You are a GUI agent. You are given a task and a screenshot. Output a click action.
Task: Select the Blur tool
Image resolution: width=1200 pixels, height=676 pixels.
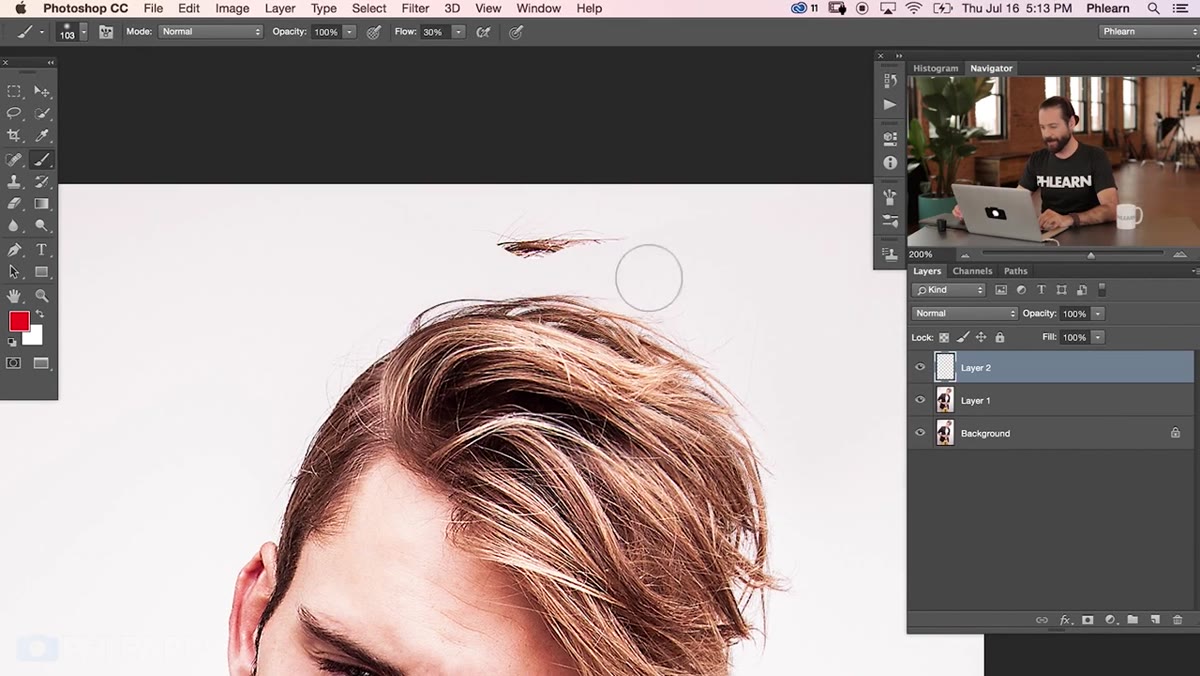pyautogui.click(x=14, y=226)
